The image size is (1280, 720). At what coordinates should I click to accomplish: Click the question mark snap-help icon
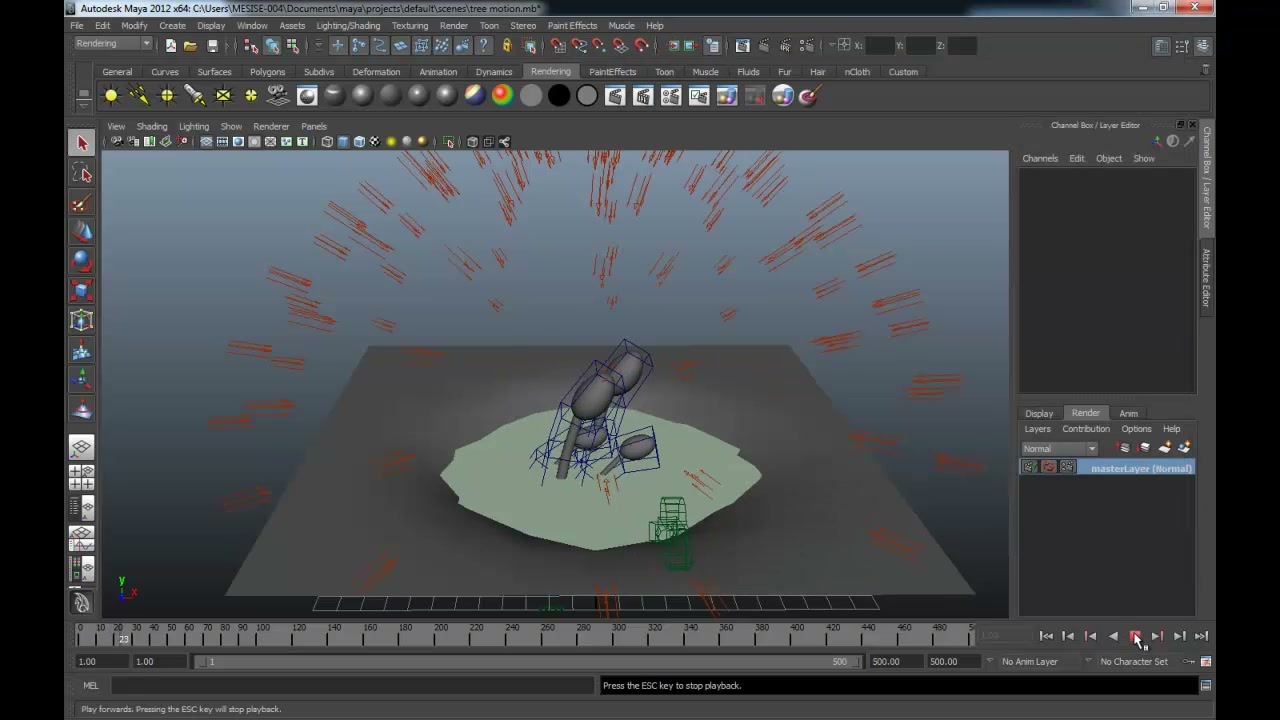(484, 45)
